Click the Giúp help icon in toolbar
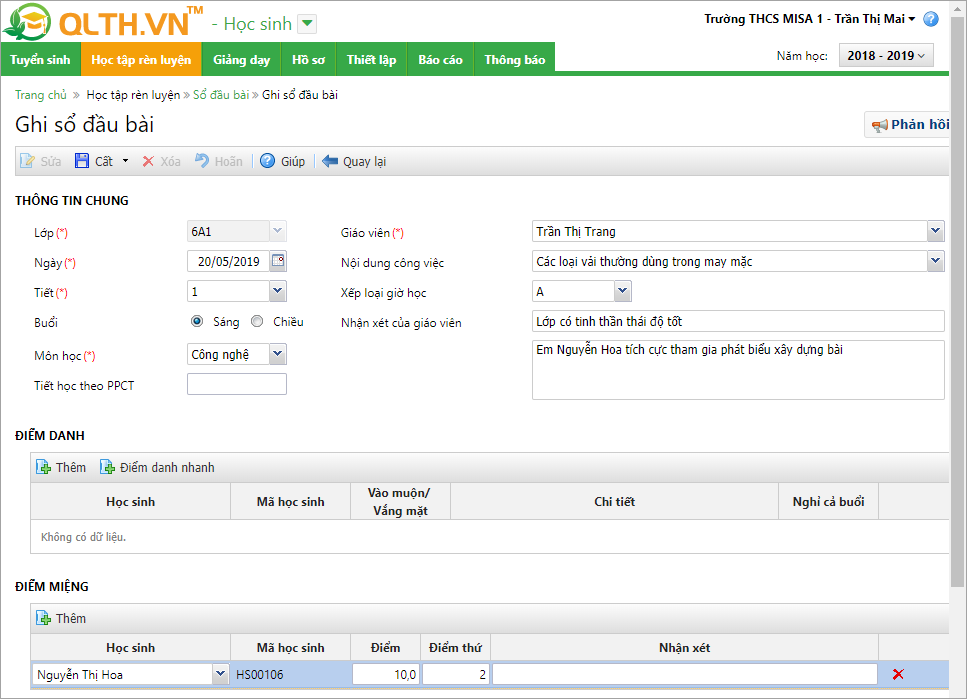This screenshot has height=699, width=967. click(x=267, y=161)
